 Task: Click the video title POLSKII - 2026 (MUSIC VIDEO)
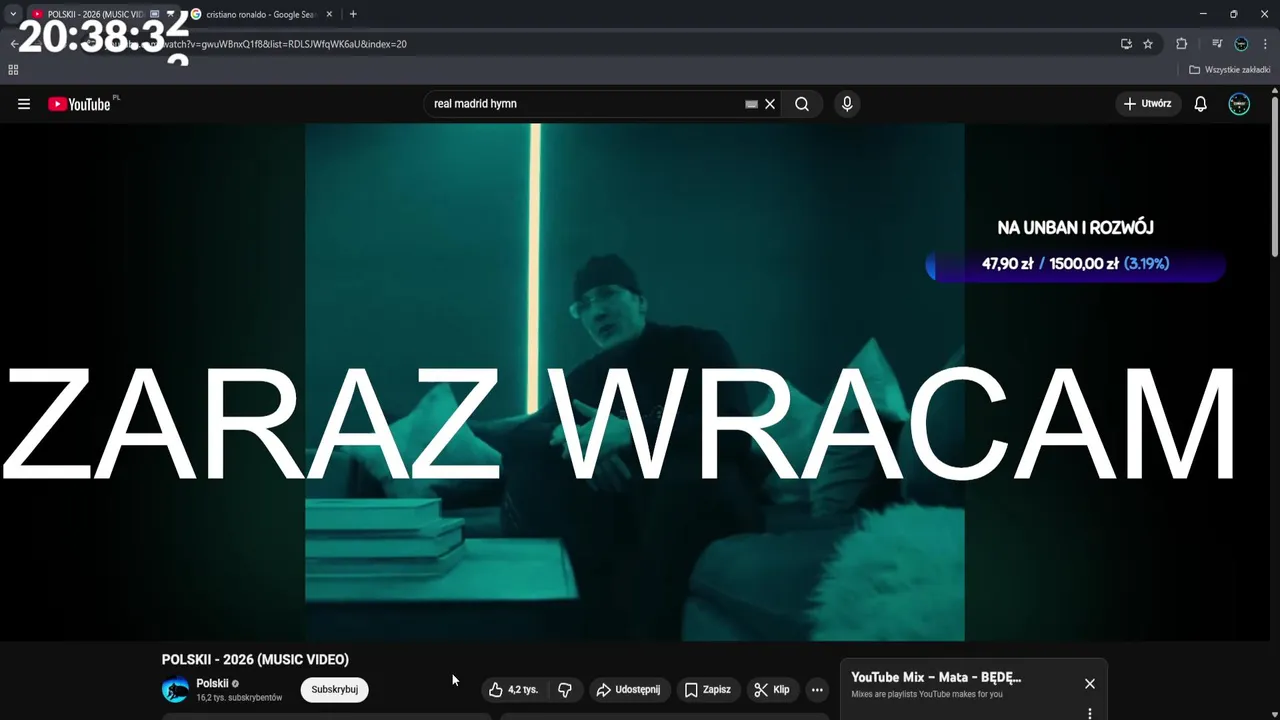255,660
